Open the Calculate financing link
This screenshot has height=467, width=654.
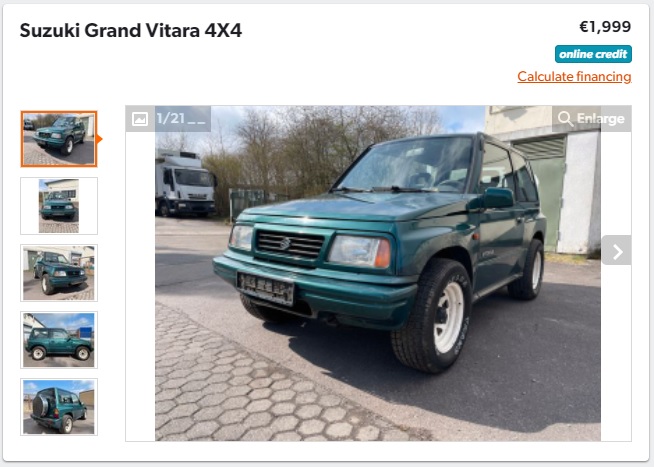click(574, 77)
